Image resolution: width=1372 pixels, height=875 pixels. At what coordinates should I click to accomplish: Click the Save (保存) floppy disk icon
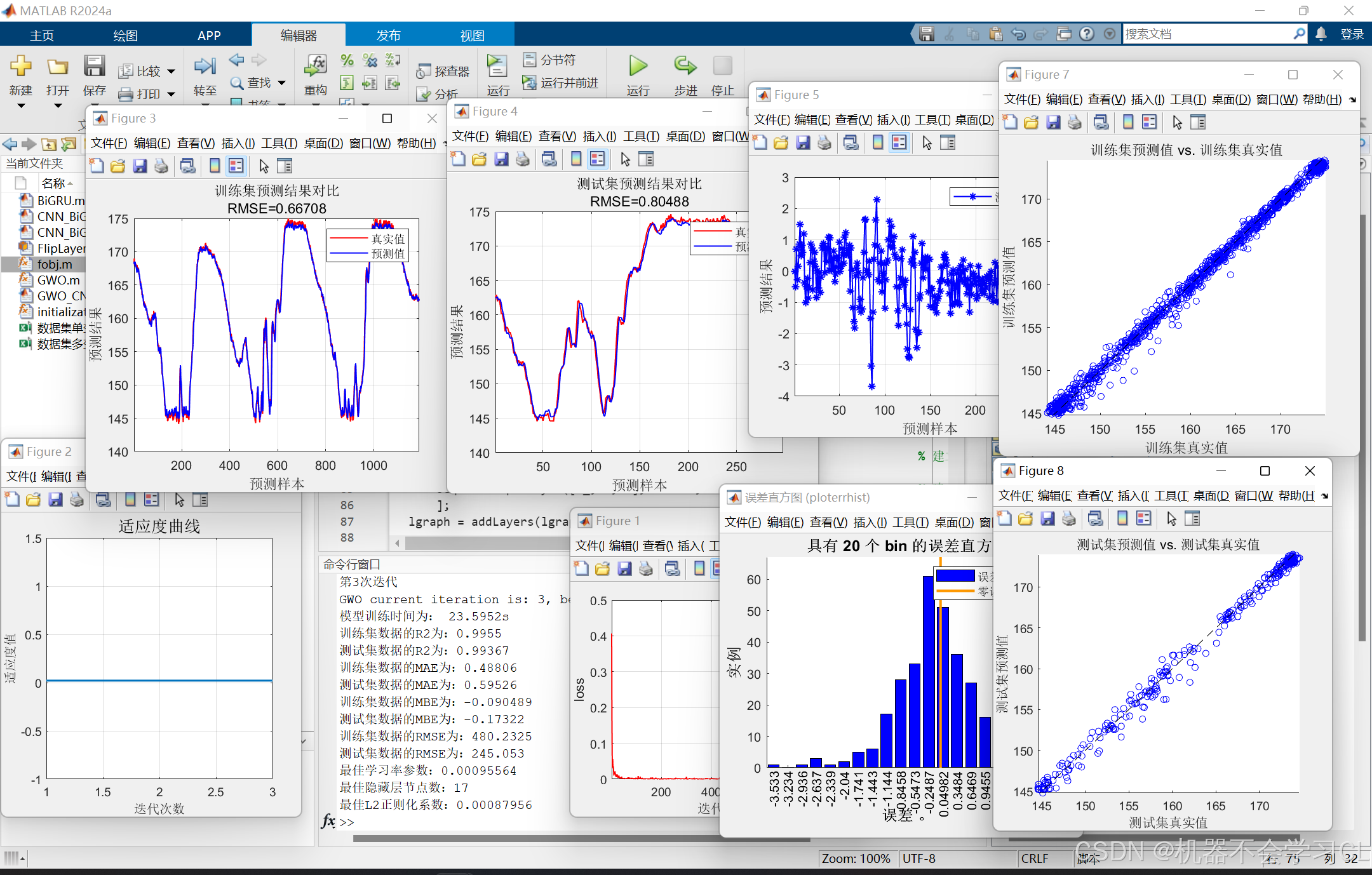94,66
